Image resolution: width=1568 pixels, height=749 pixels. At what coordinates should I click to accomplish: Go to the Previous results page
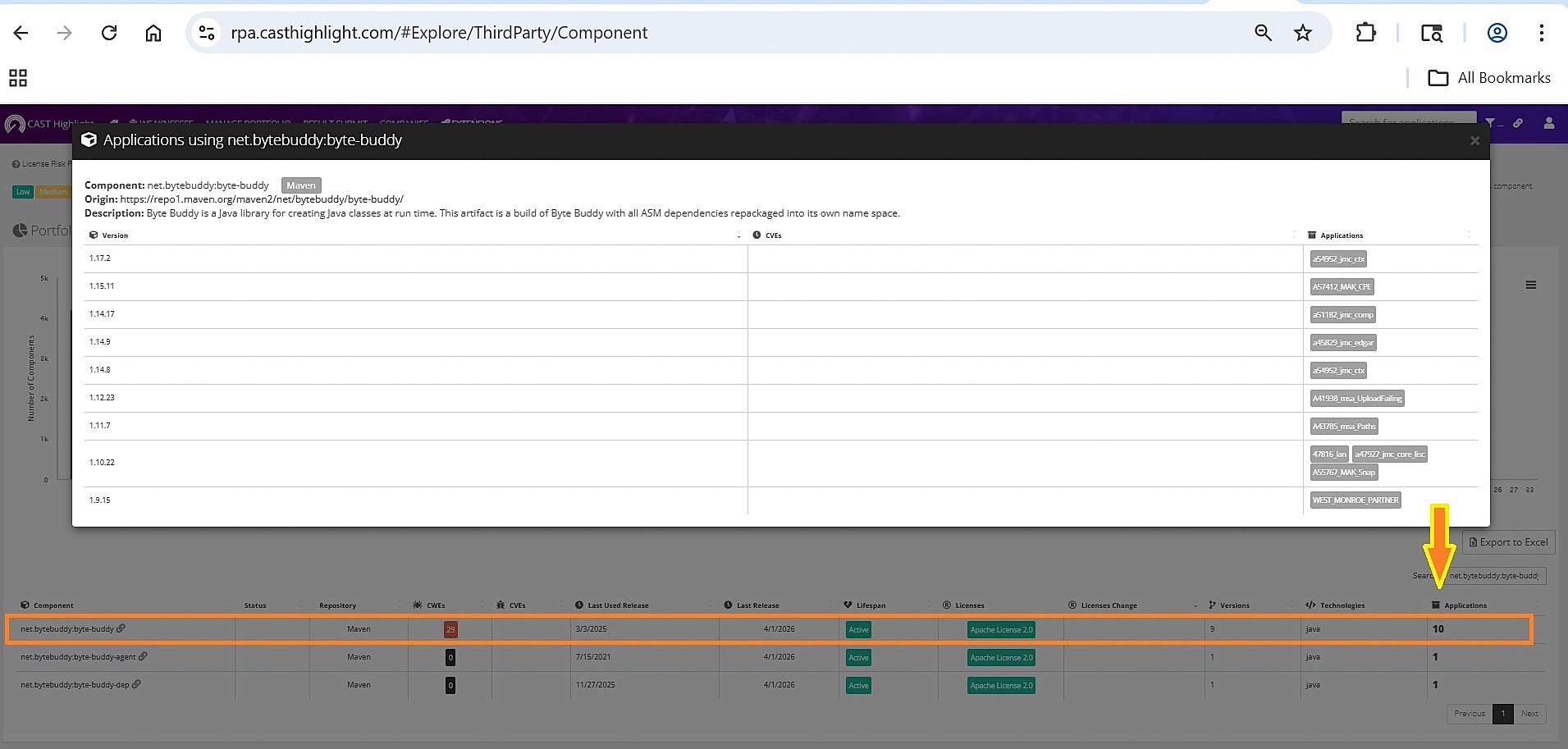(1470, 714)
